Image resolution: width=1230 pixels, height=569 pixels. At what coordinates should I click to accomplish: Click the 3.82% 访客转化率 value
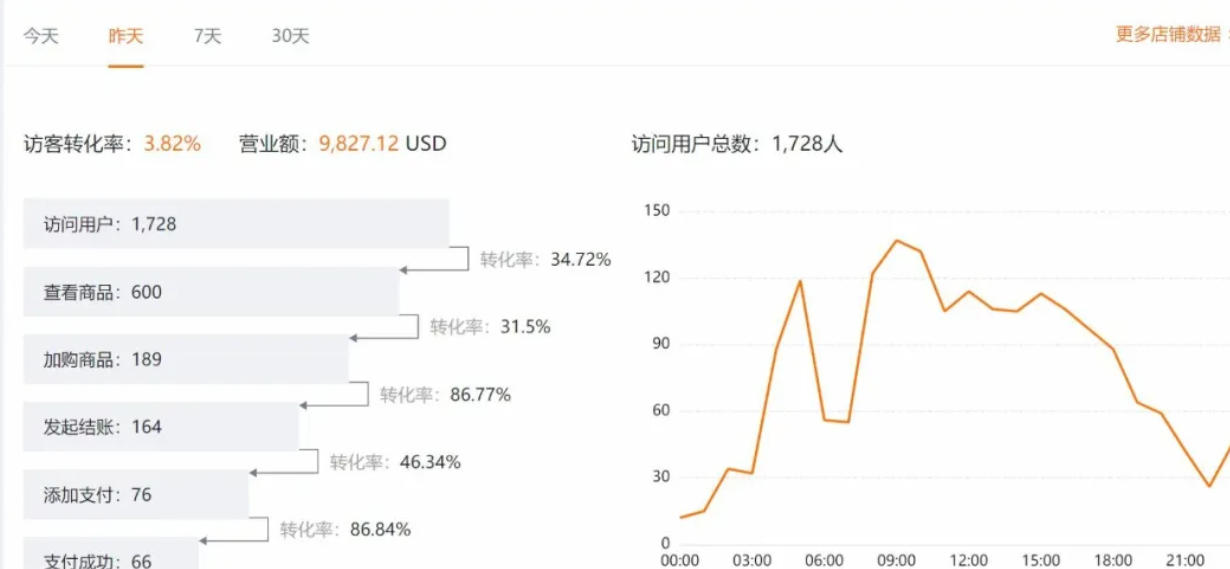coord(172,144)
